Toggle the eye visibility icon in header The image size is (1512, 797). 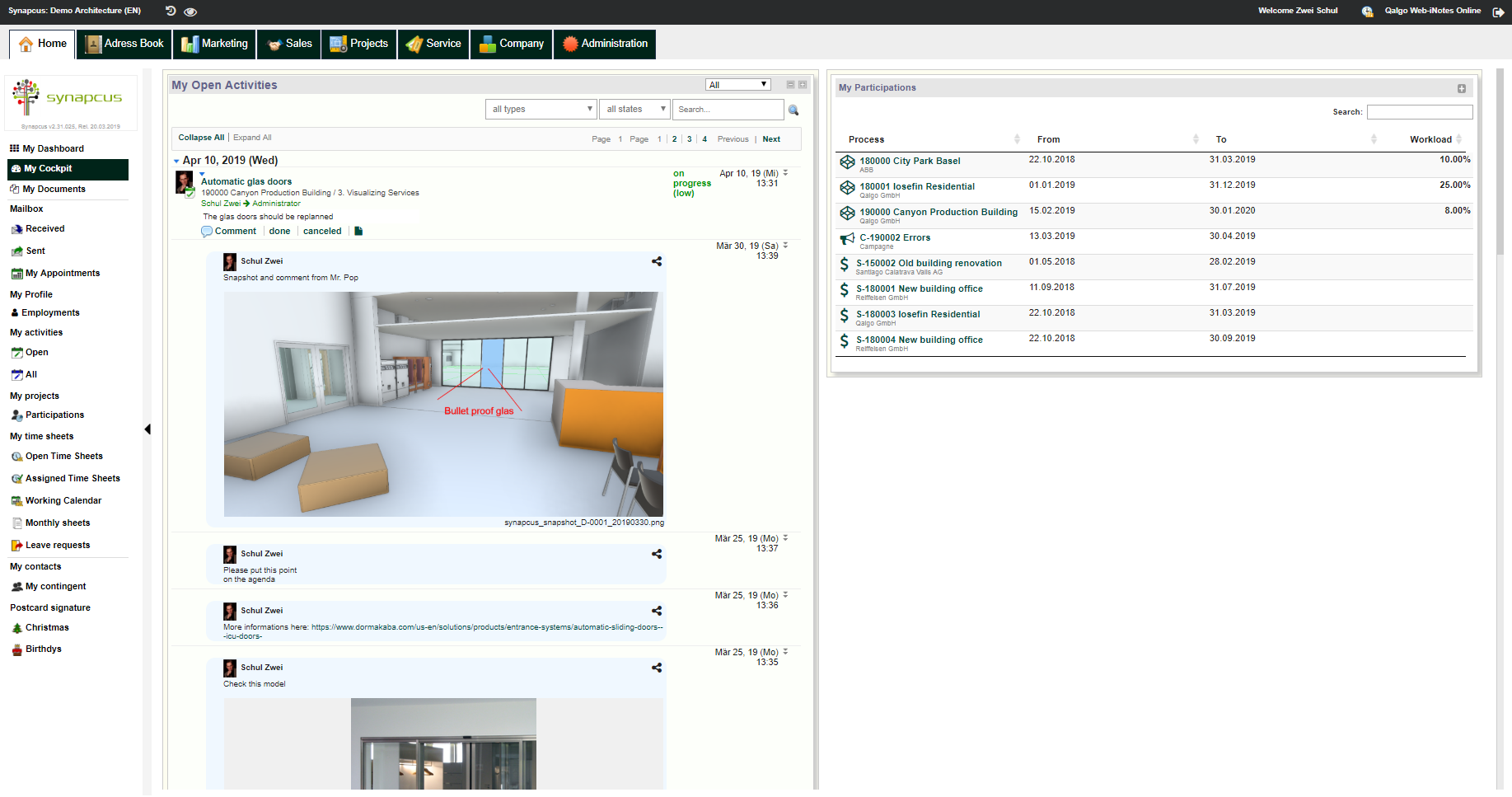(190, 12)
